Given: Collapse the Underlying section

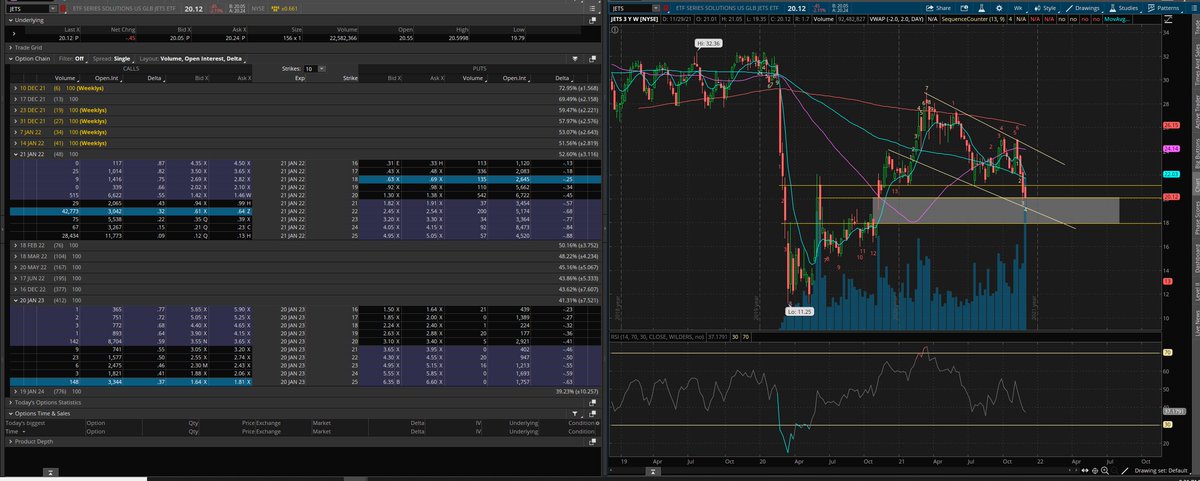Looking at the screenshot, I should pos(11,21).
